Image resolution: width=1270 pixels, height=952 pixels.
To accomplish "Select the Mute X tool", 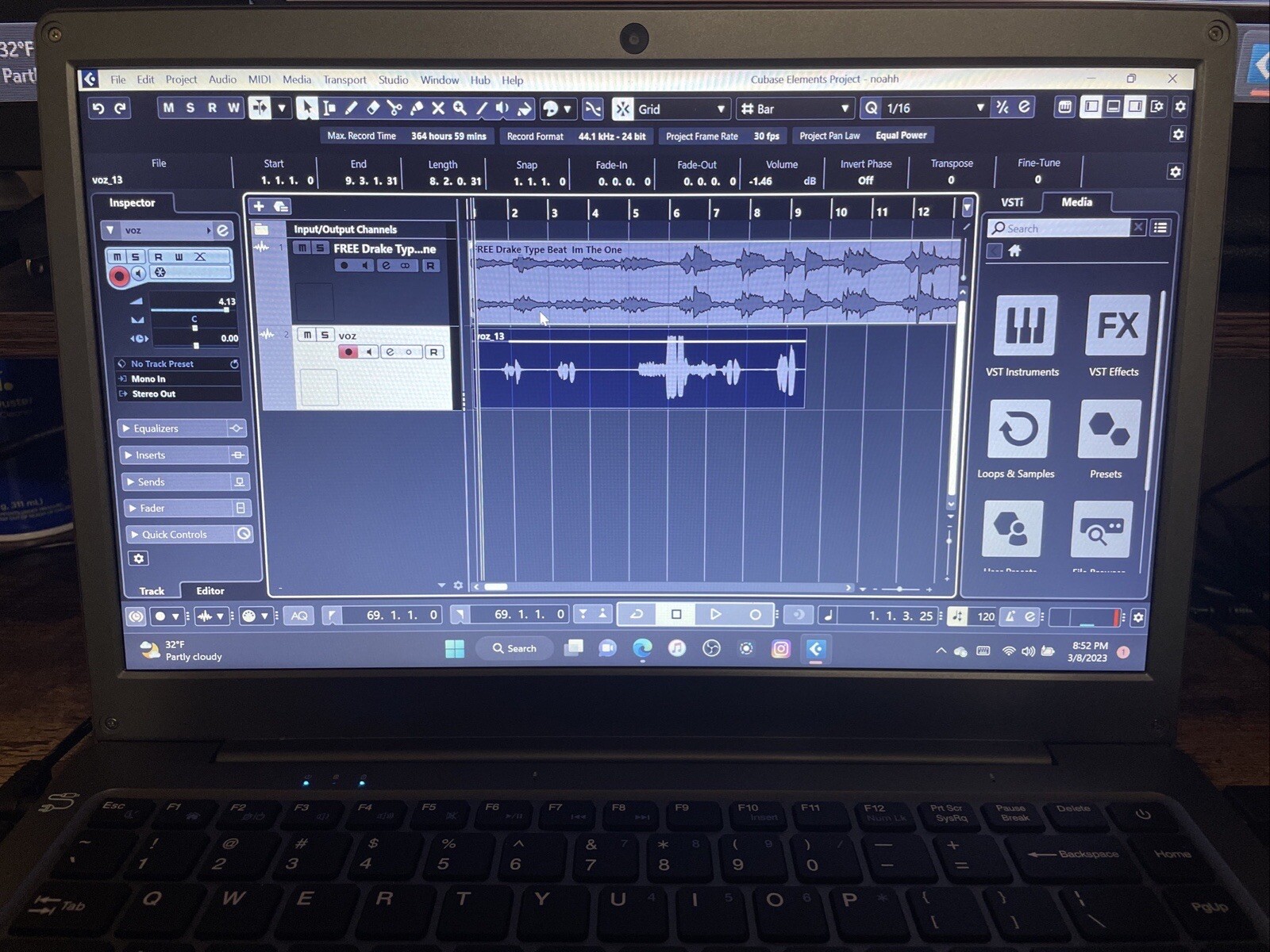I will (x=437, y=108).
